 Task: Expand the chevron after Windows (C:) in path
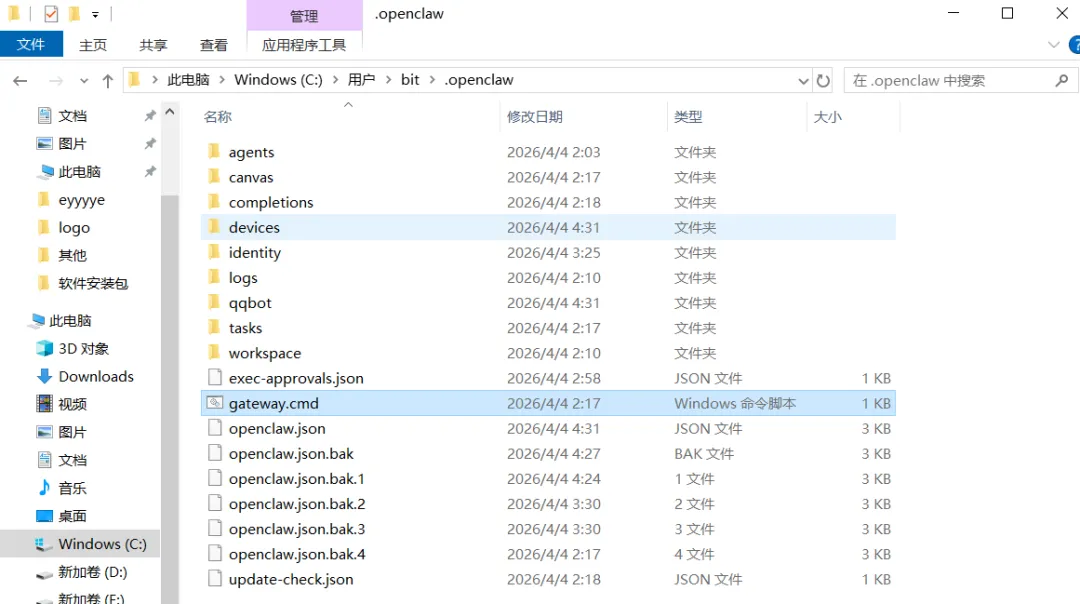[335, 80]
